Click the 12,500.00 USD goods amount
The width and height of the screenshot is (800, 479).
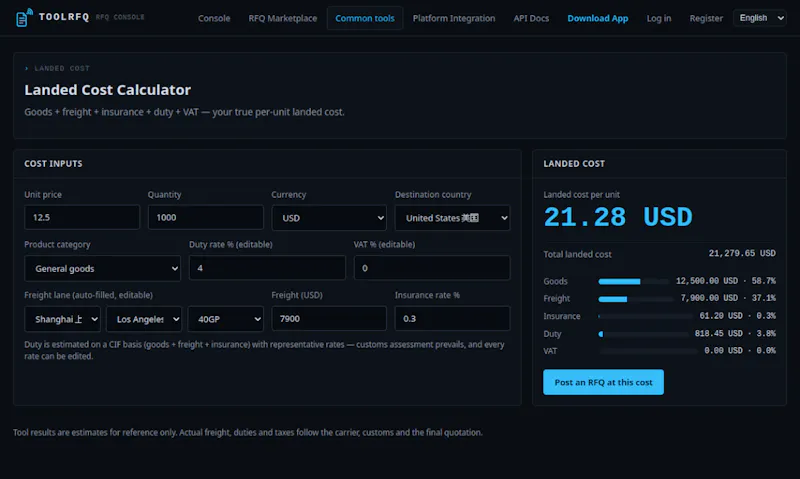pyautogui.click(x=707, y=281)
